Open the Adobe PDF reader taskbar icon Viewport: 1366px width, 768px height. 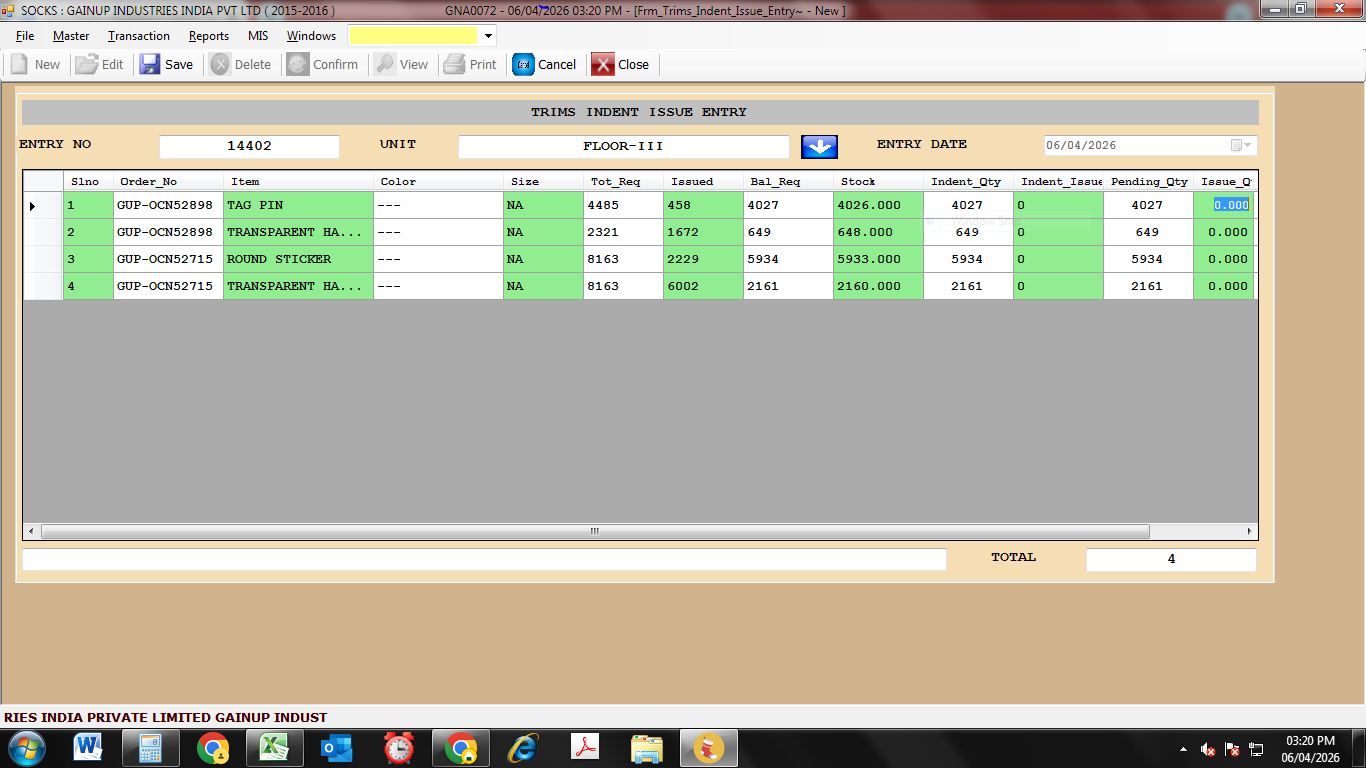(x=584, y=747)
